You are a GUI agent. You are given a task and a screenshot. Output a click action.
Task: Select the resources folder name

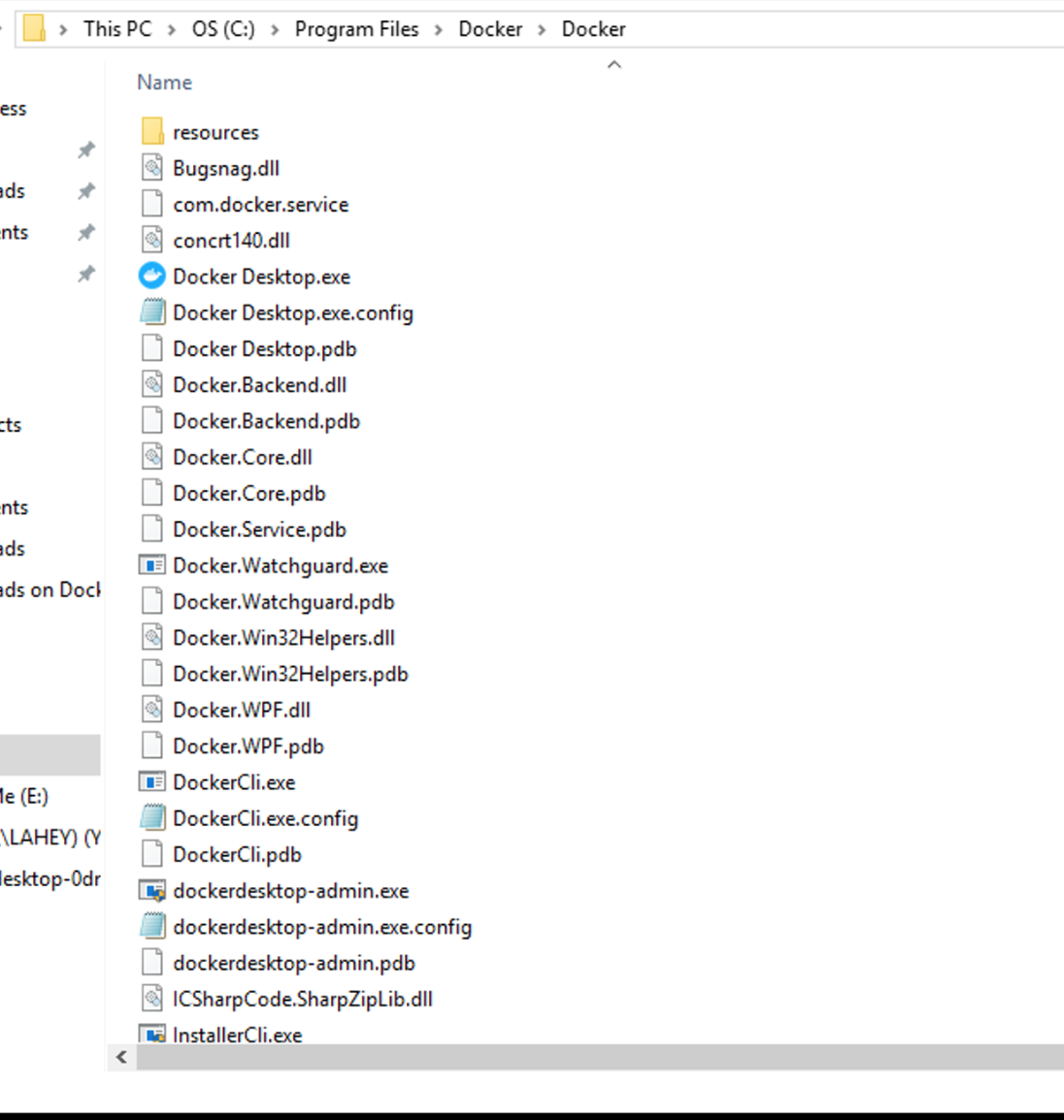point(216,132)
